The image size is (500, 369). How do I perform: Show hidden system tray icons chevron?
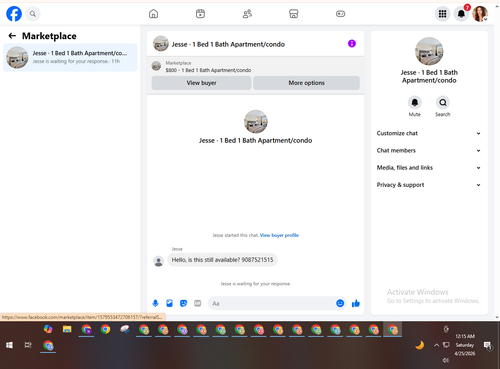(x=436, y=345)
